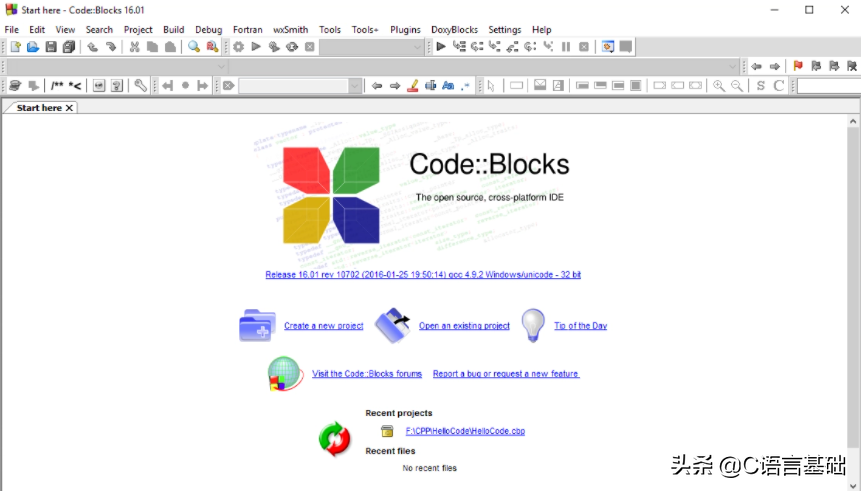The image size is (861, 491).
Task: Open the Settings menu
Action: (505, 30)
